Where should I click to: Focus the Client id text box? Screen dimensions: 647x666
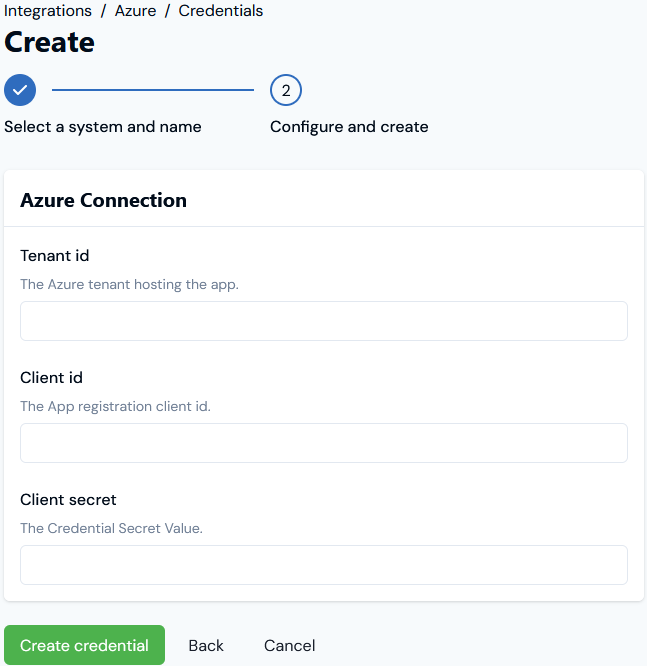[x=324, y=443]
